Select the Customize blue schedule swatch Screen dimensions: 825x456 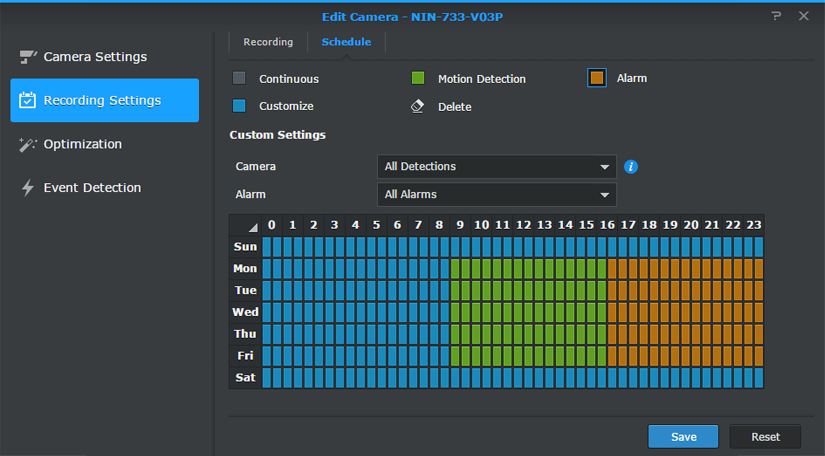point(239,106)
